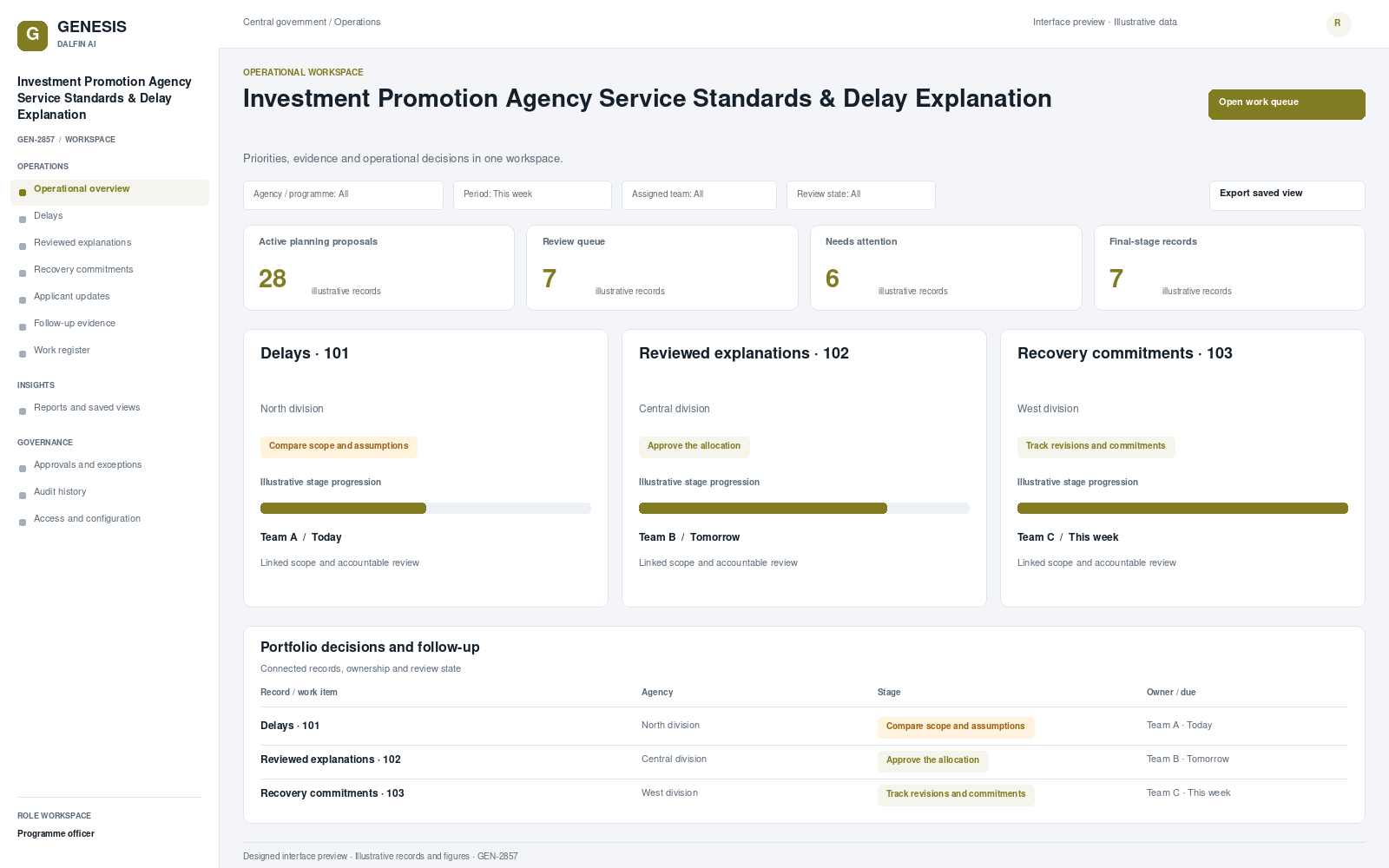The width and height of the screenshot is (1389, 868).
Task: Click Compare scope and assumptions tag in Delays card
Action: coord(339,446)
